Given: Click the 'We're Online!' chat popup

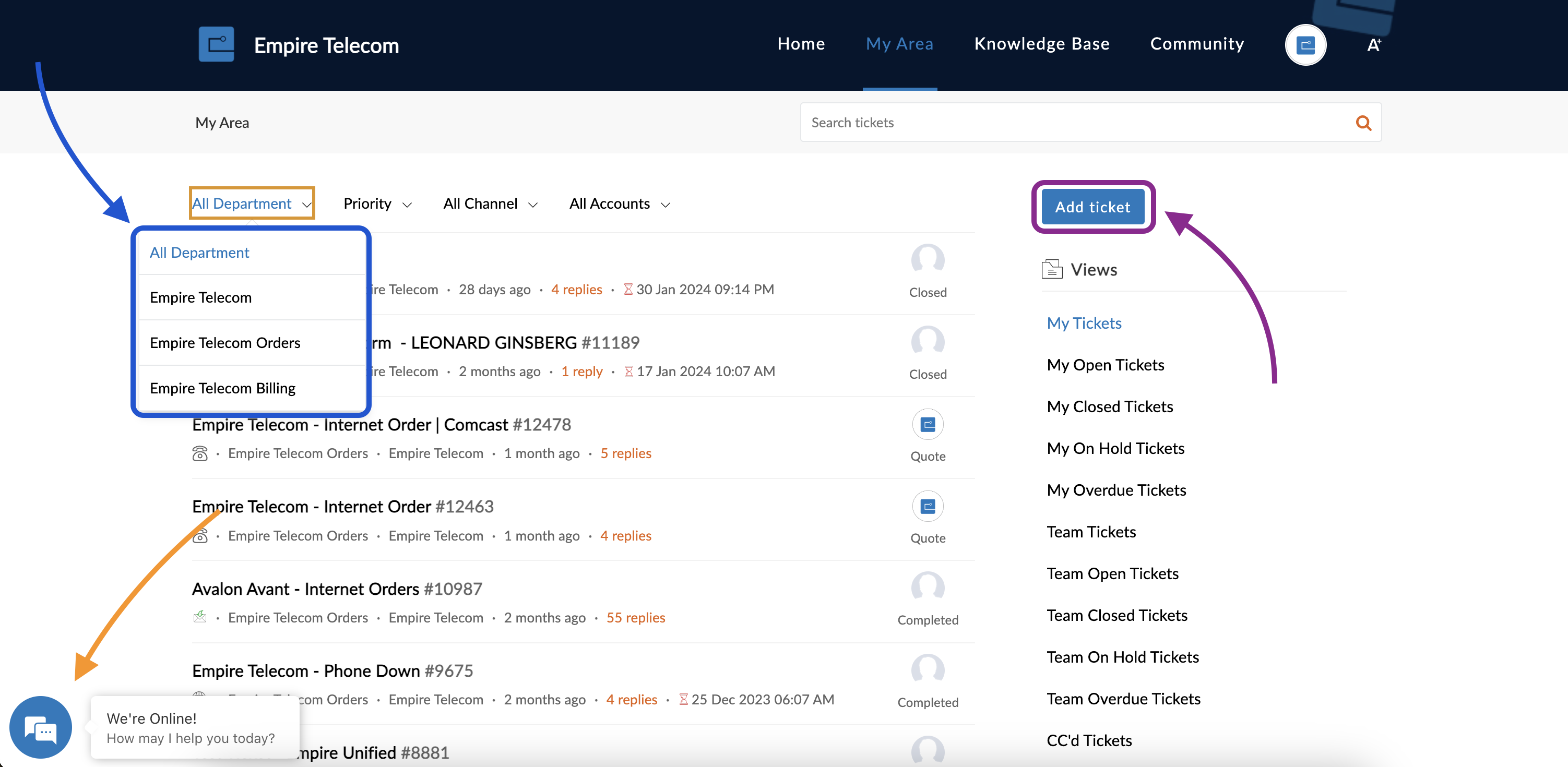Looking at the screenshot, I should tap(195, 727).
